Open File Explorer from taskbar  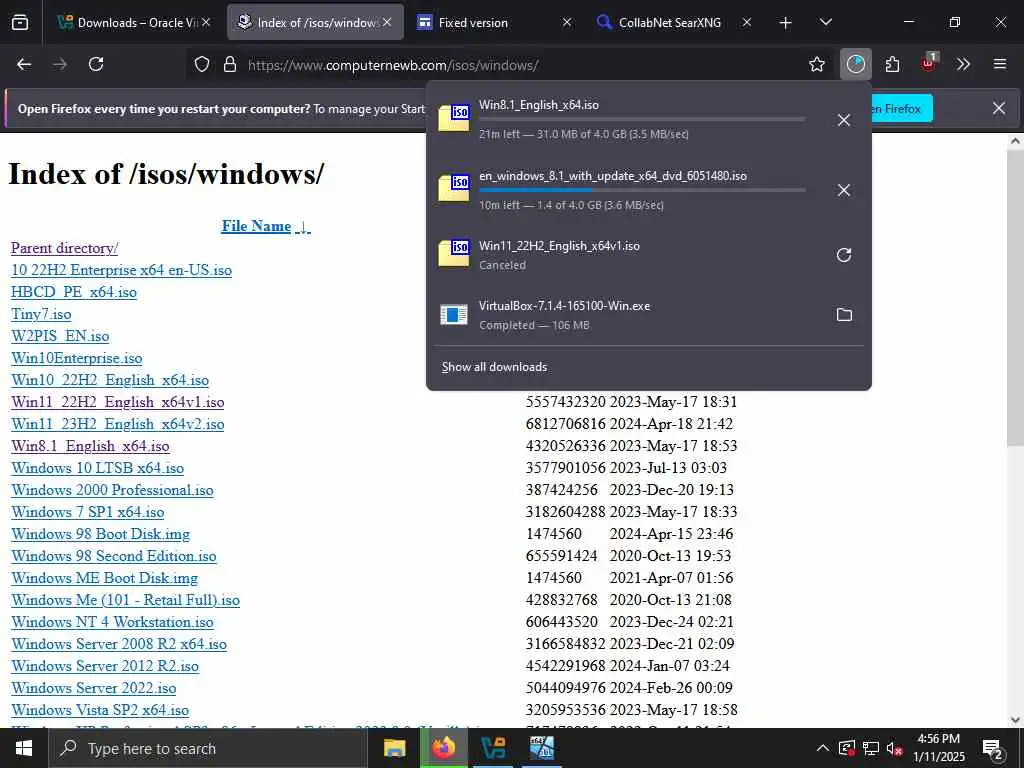click(x=394, y=748)
